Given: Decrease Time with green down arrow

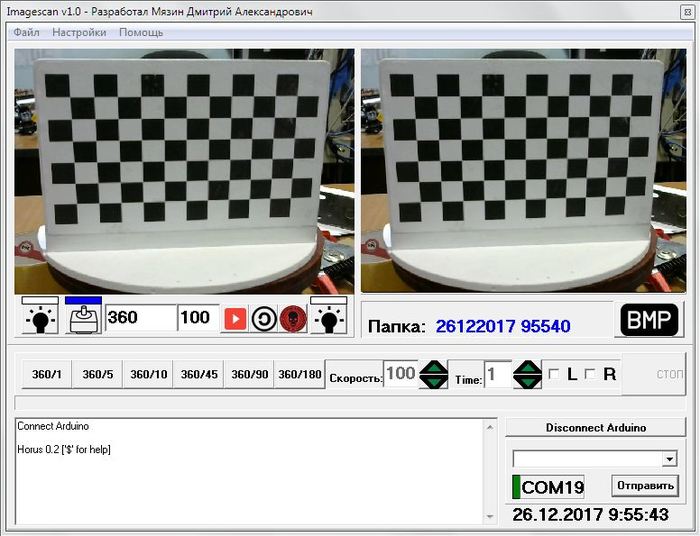Looking at the screenshot, I should (x=527, y=382).
